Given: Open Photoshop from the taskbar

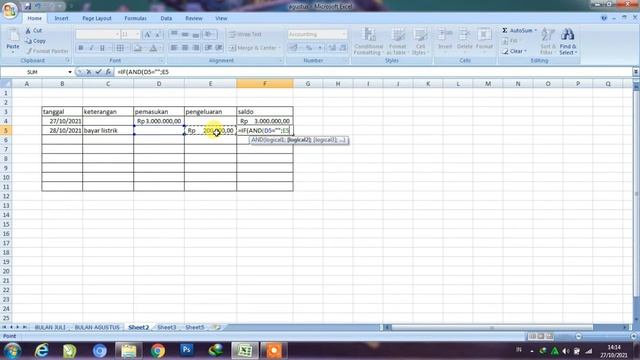Looking at the screenshot, I should pyautogui.click(x=187, y=350).
